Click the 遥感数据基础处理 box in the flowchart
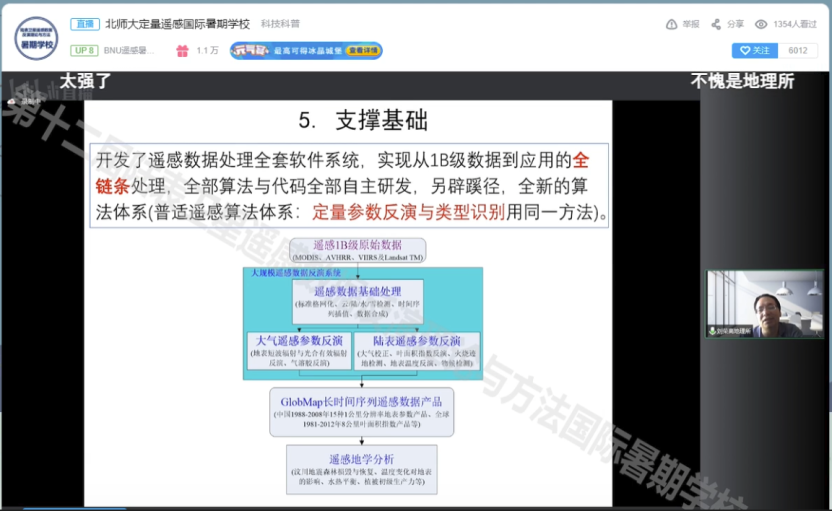Viewport: 833px width, 512px height. [360, 297]
